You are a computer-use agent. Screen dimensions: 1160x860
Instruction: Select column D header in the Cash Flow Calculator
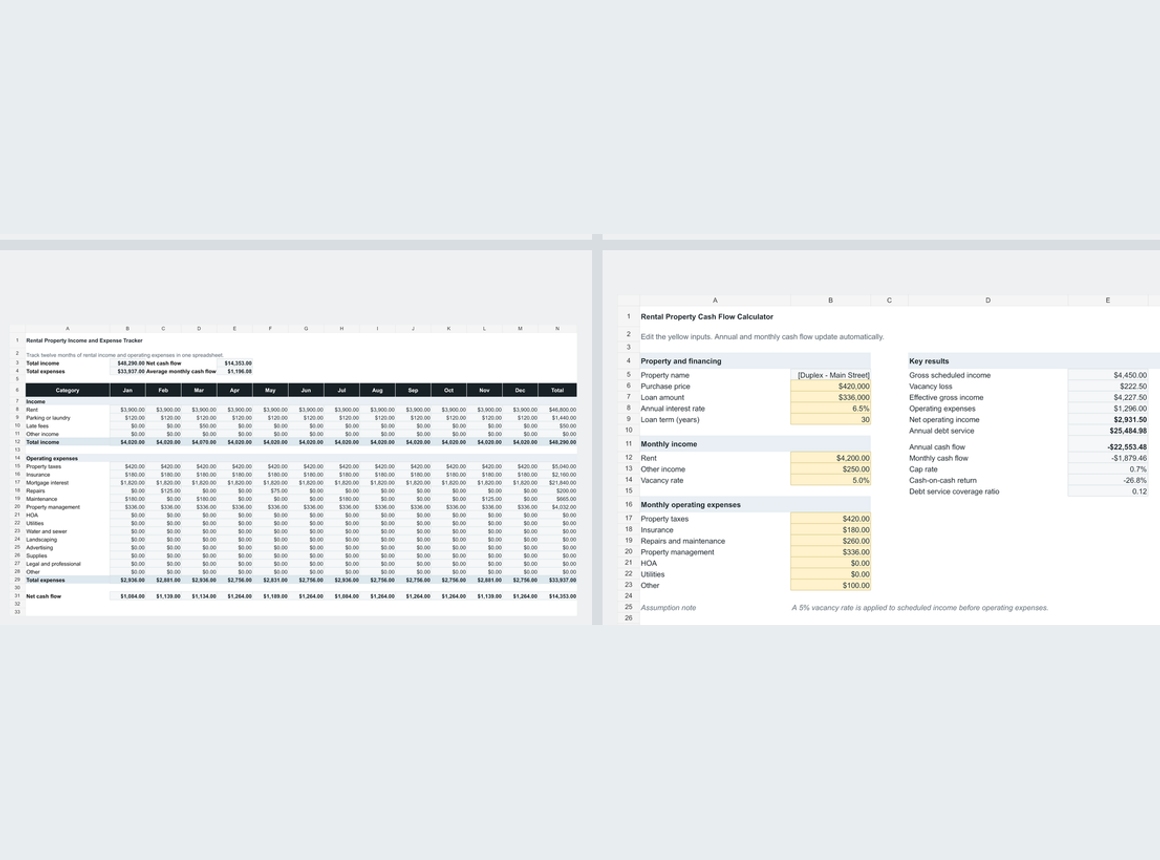[x=988, y=300]
